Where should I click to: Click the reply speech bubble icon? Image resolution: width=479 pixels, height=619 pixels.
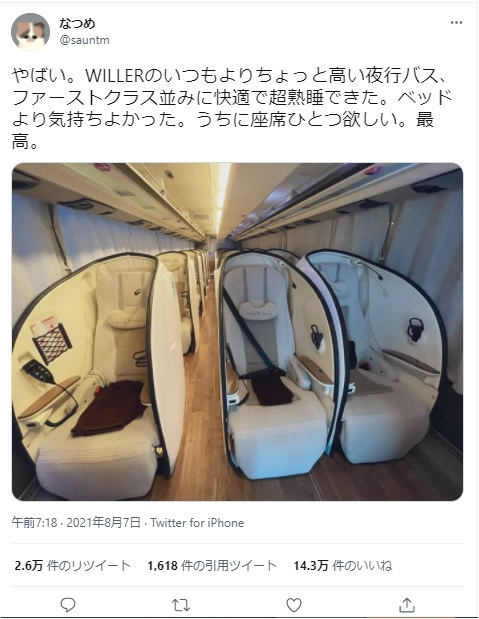coord(68,604)
